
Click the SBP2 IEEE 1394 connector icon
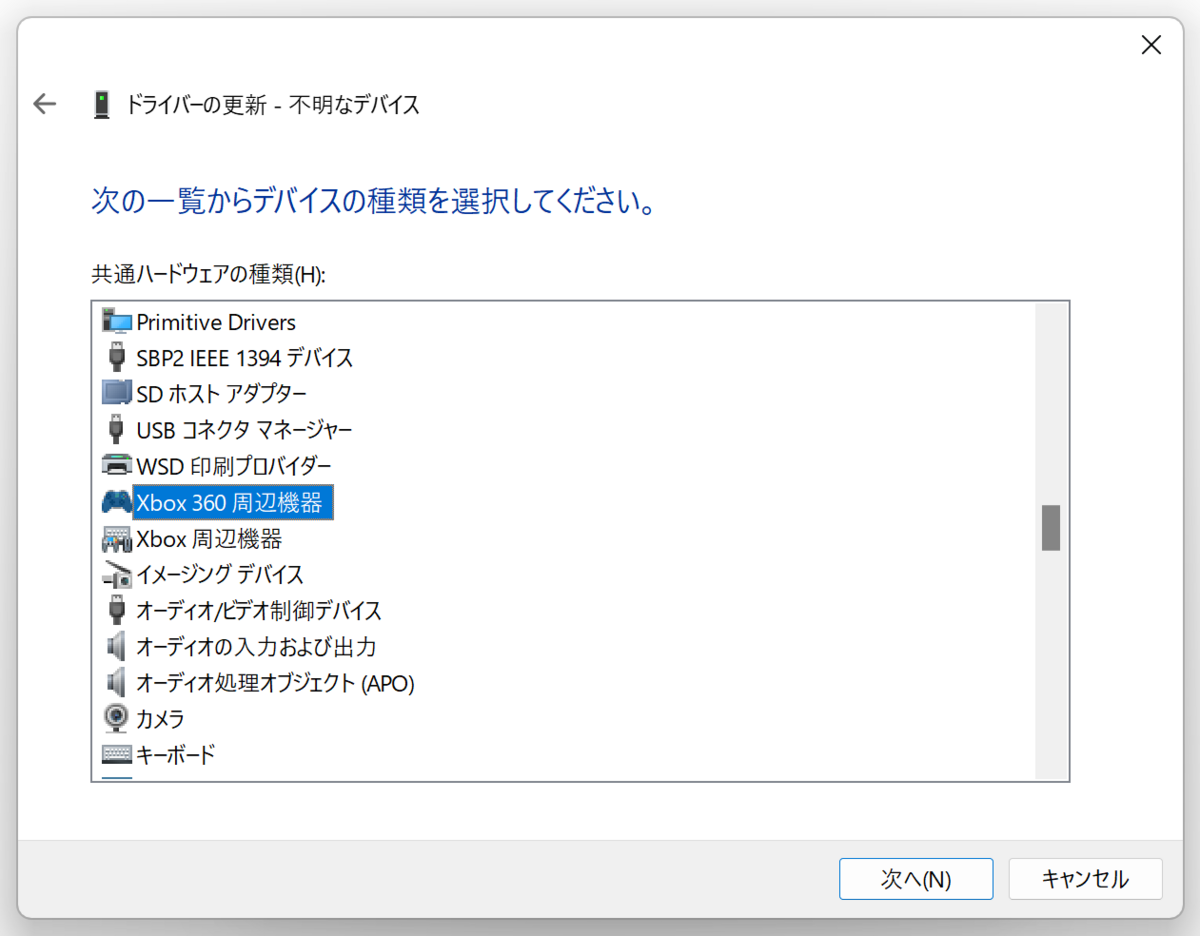(x=117, y=357)
